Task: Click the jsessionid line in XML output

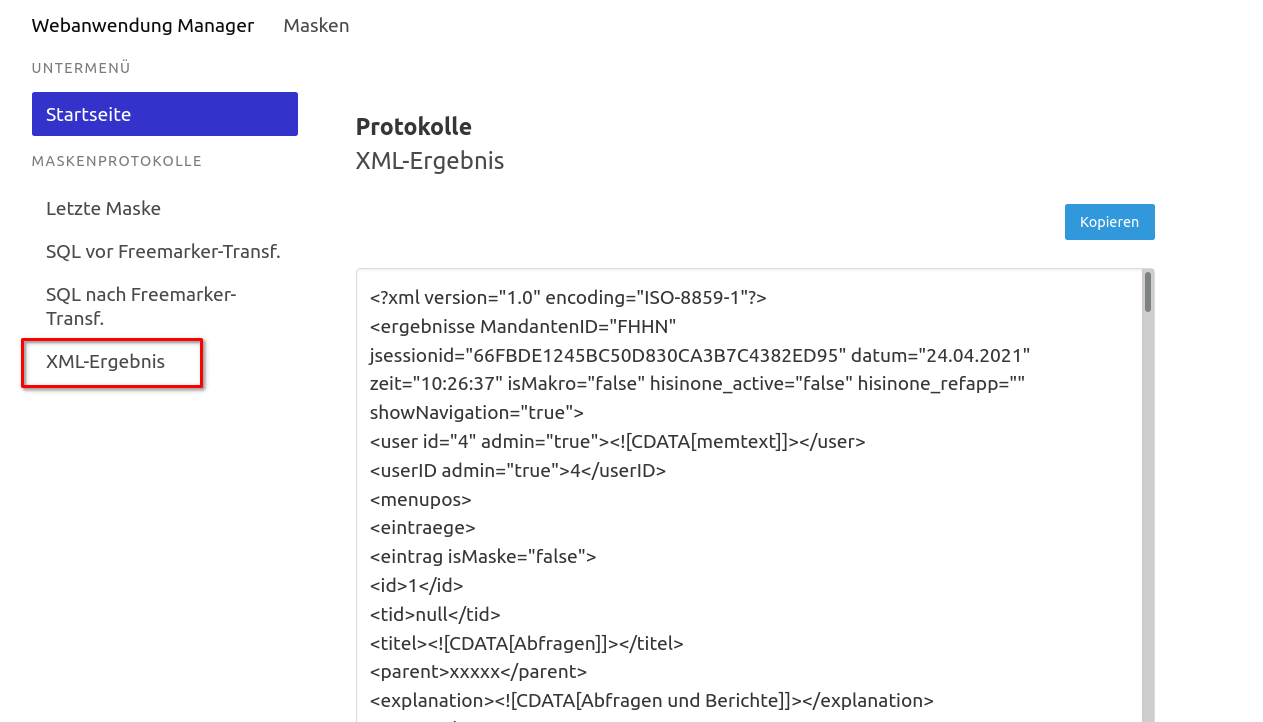Action: pos(700,355)
